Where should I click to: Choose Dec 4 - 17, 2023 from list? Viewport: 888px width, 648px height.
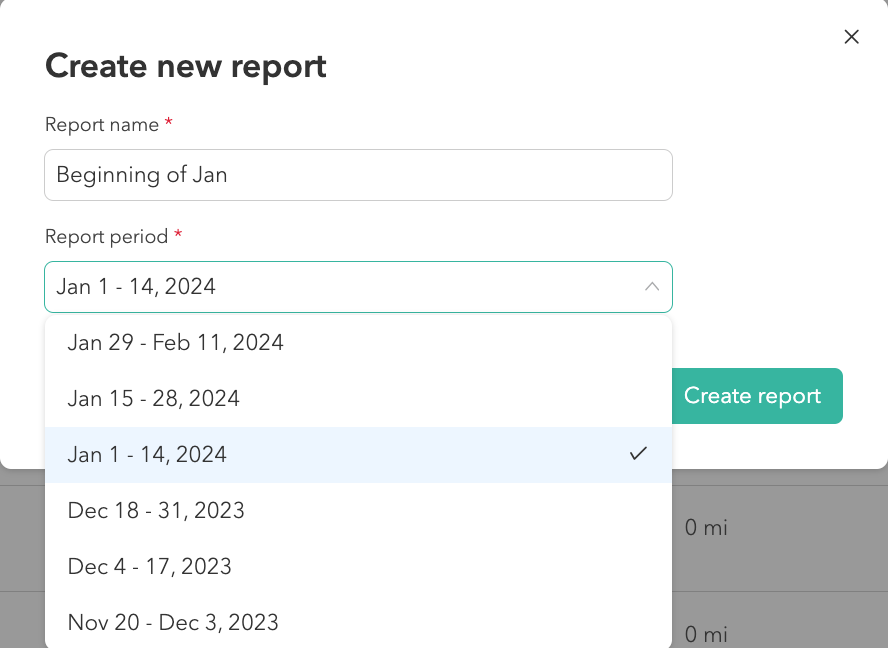(150, 567)
